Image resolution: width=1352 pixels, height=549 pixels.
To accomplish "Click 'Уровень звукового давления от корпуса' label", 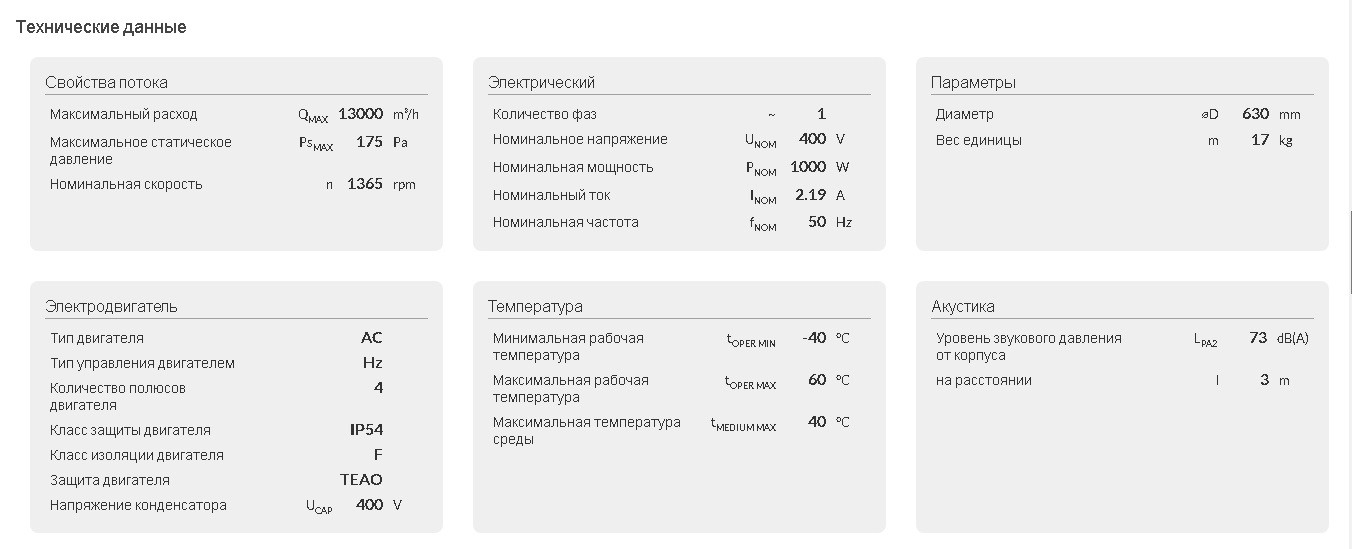I will 1029,346.
